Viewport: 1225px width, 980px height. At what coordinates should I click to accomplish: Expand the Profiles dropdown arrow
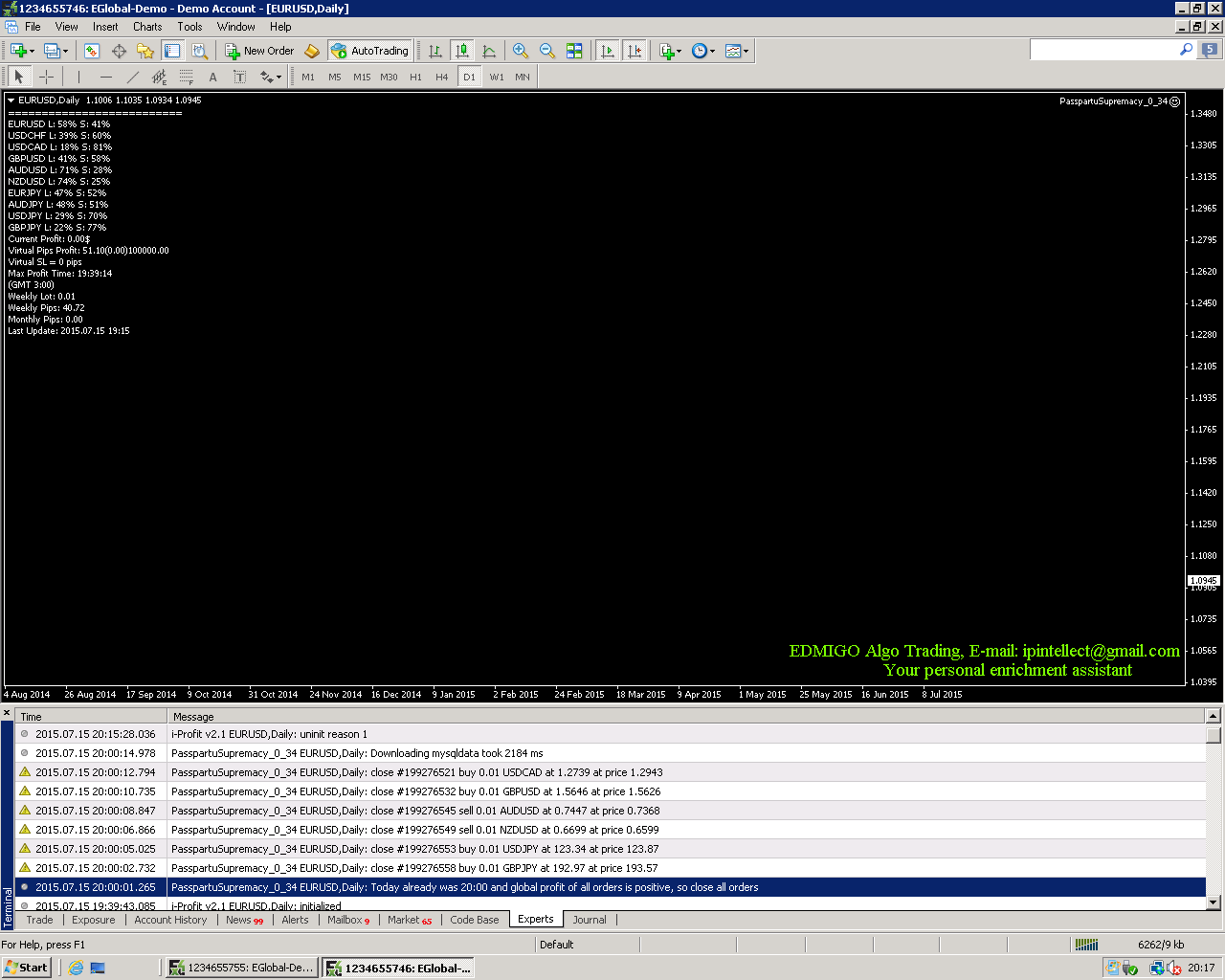click(x=66, y=52)
